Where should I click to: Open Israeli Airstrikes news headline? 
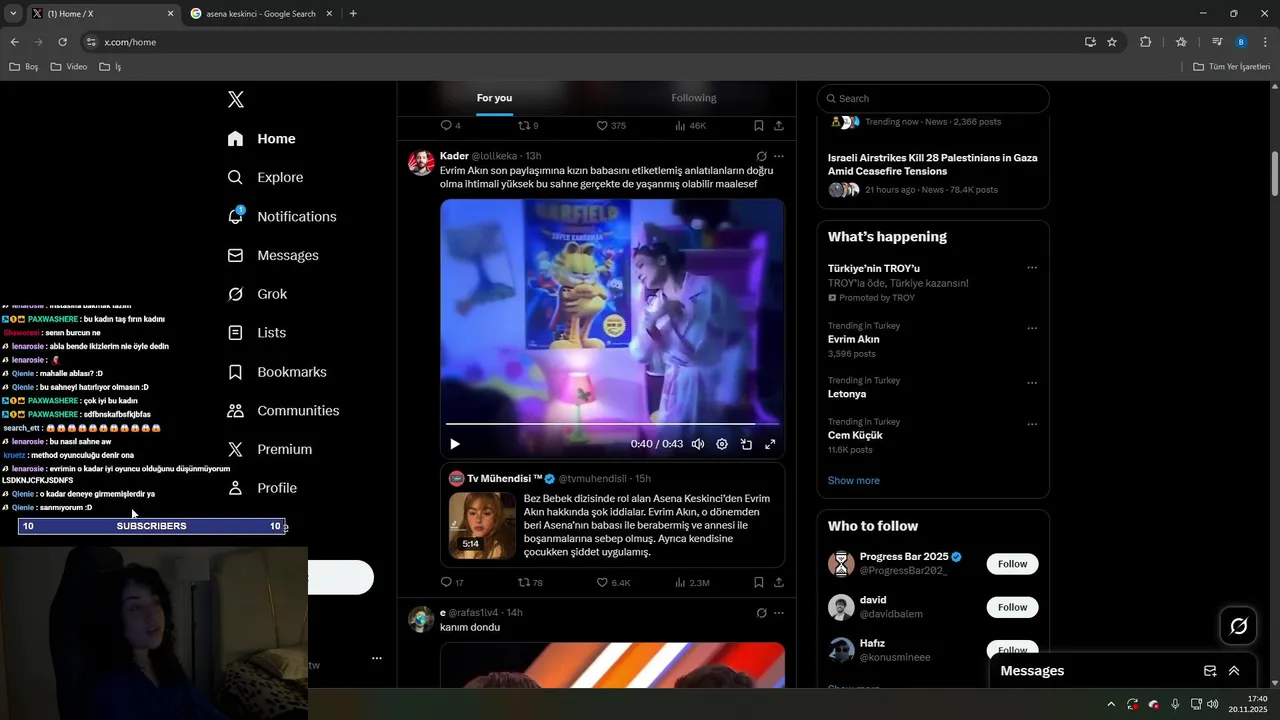pos(932,164)
